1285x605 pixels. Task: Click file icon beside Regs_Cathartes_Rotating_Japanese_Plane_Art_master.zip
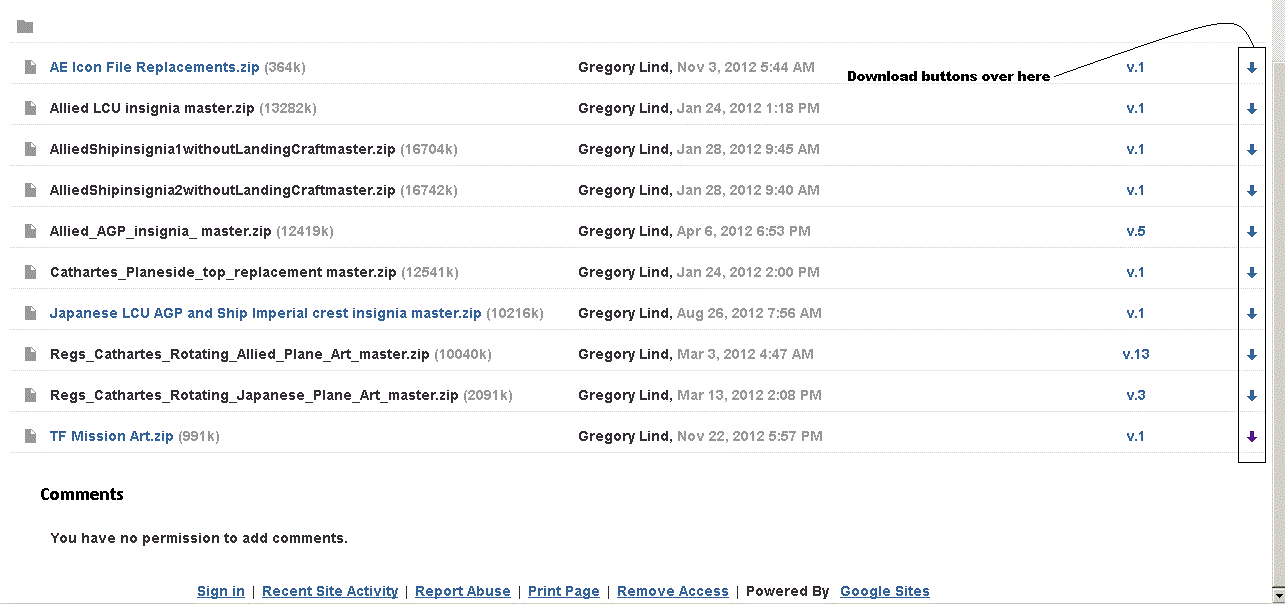pyautogui.click(x=30, y=395)
